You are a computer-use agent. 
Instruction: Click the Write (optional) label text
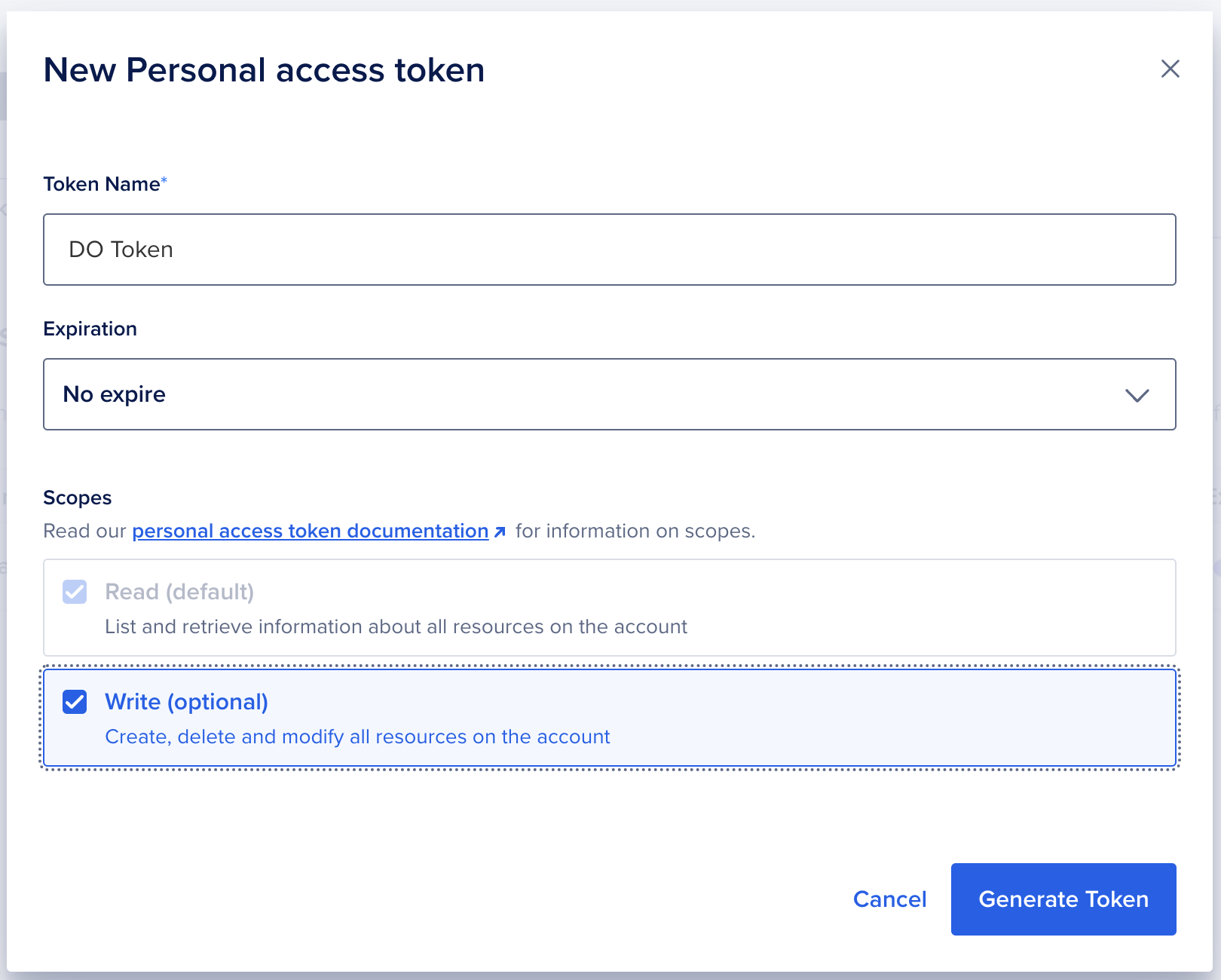click(186, 702)
